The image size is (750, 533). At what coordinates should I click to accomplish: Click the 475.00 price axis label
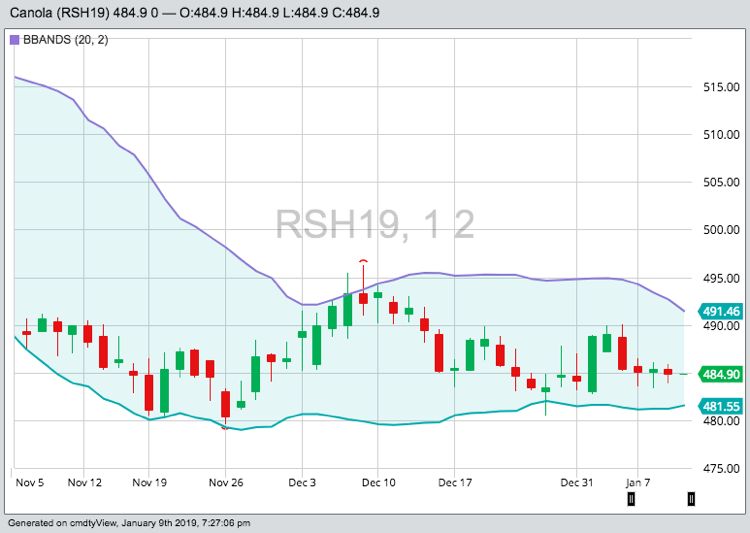click(x=721, y=469)
